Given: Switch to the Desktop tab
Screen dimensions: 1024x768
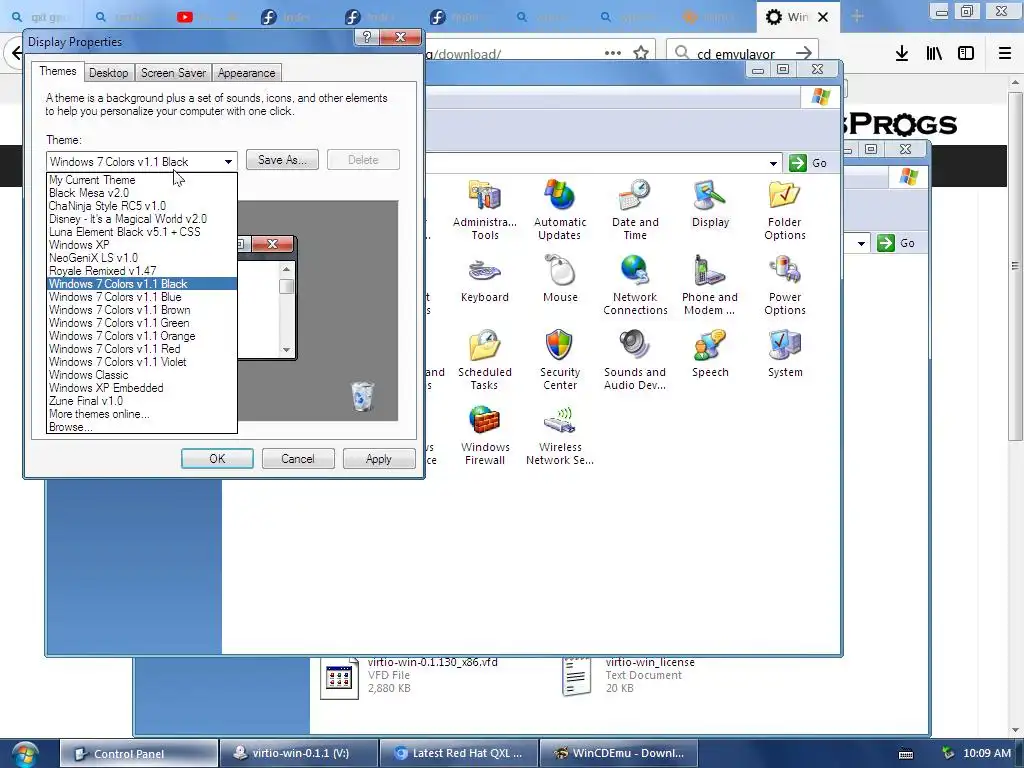Looking at the screenshot, I should (108, 73).
